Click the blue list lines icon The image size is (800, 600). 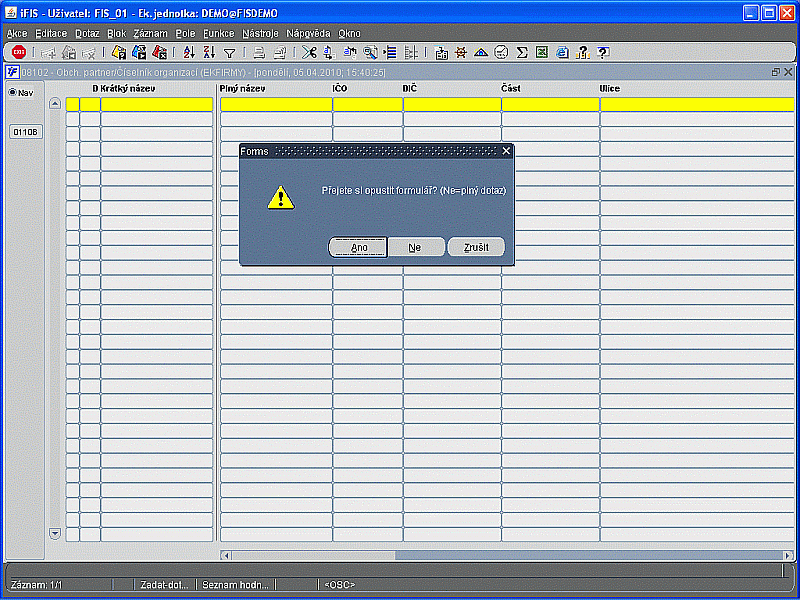(390, 52)
